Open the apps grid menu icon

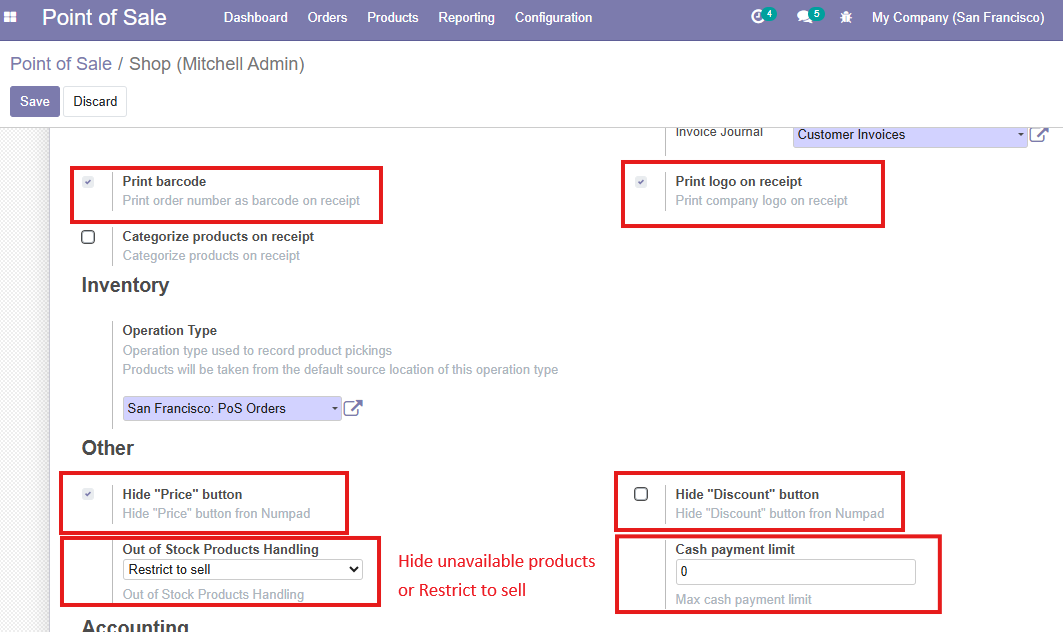[x=11, y=17]
